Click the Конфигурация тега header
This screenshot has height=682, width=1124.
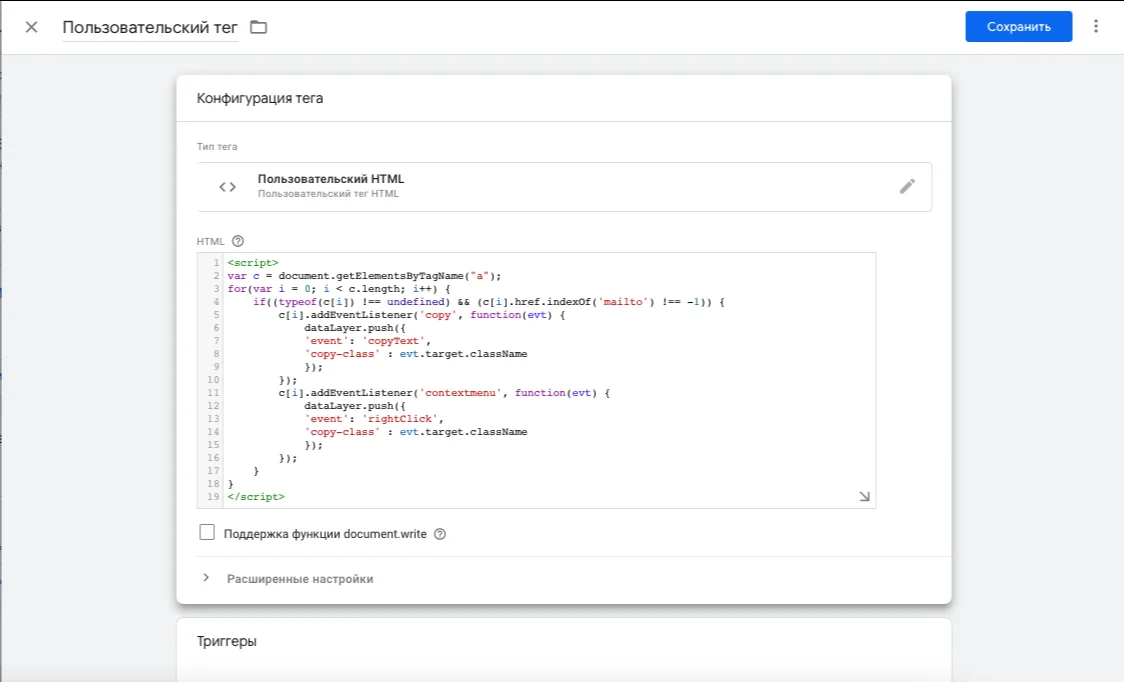click(x=260, y=98)
